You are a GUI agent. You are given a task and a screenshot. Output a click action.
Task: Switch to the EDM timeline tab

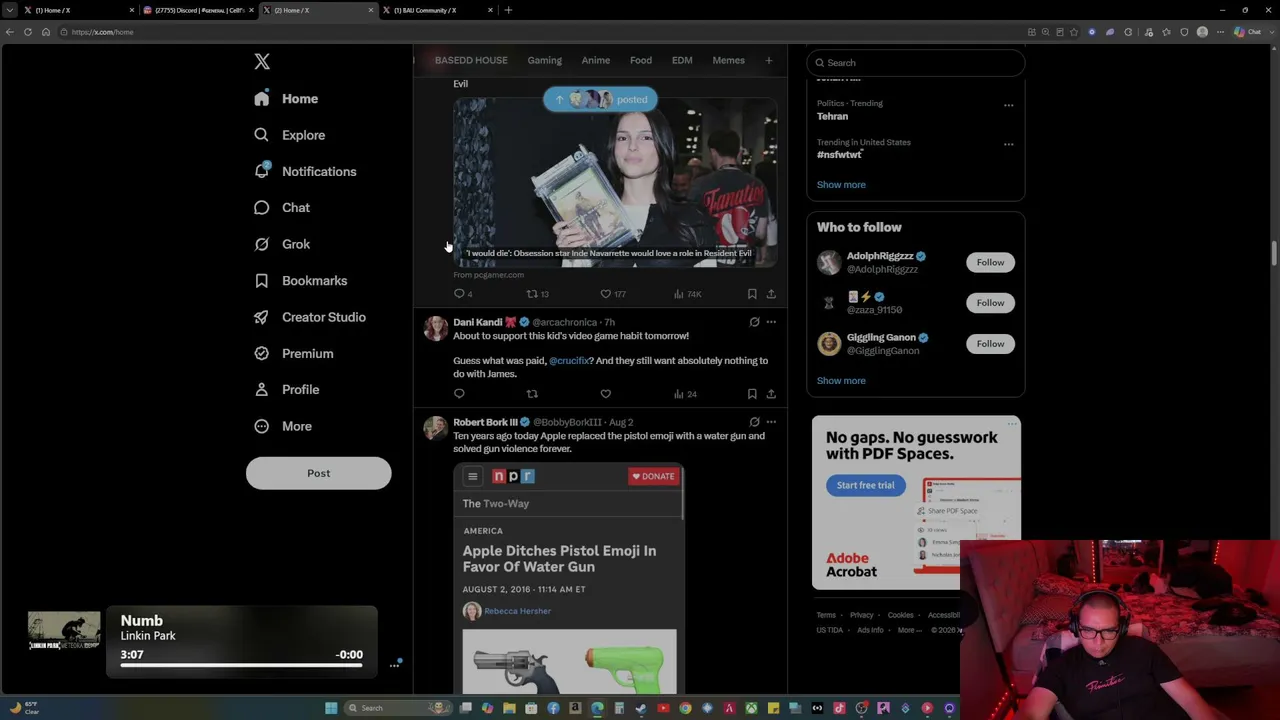pos(682,60)
